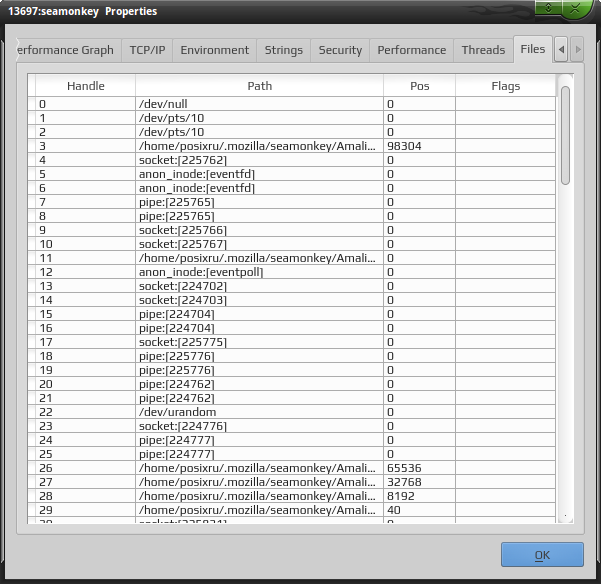The image size is (601, 584).
Task: Select /dev/pts/10 path on handle 2 row
Action: pos(171,132)
